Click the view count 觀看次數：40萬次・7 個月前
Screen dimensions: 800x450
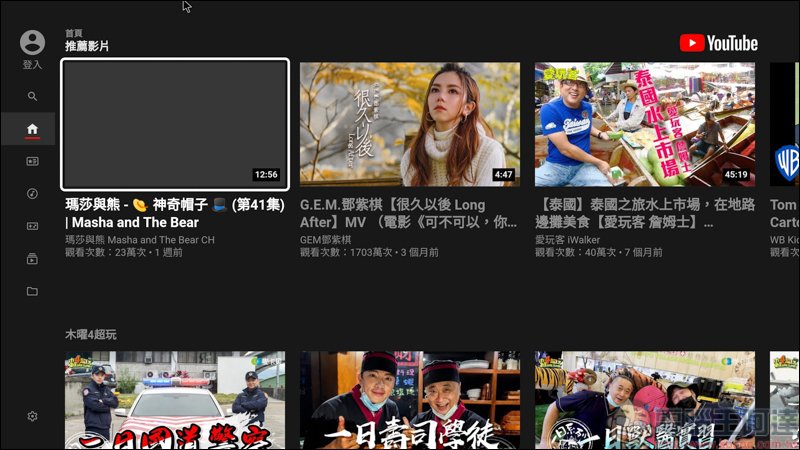598,253
